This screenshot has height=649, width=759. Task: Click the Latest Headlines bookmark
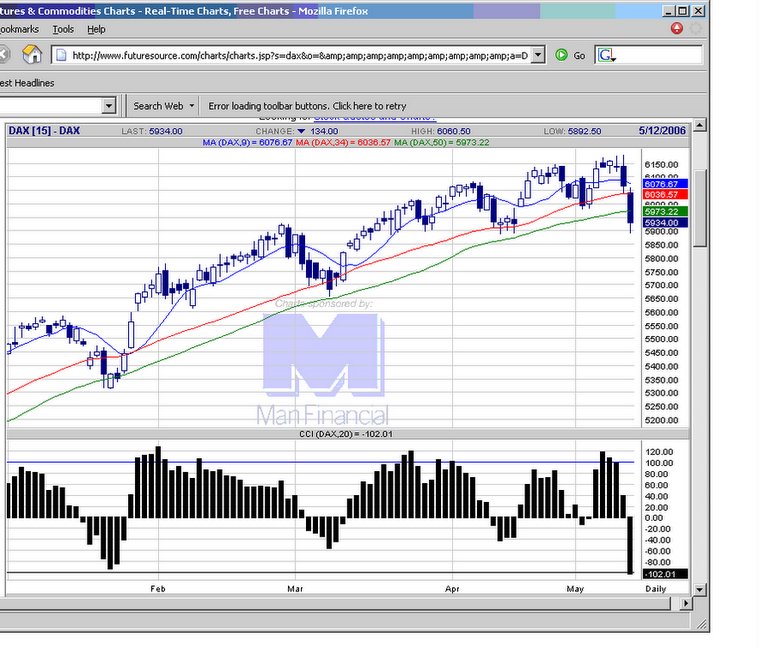27,83
